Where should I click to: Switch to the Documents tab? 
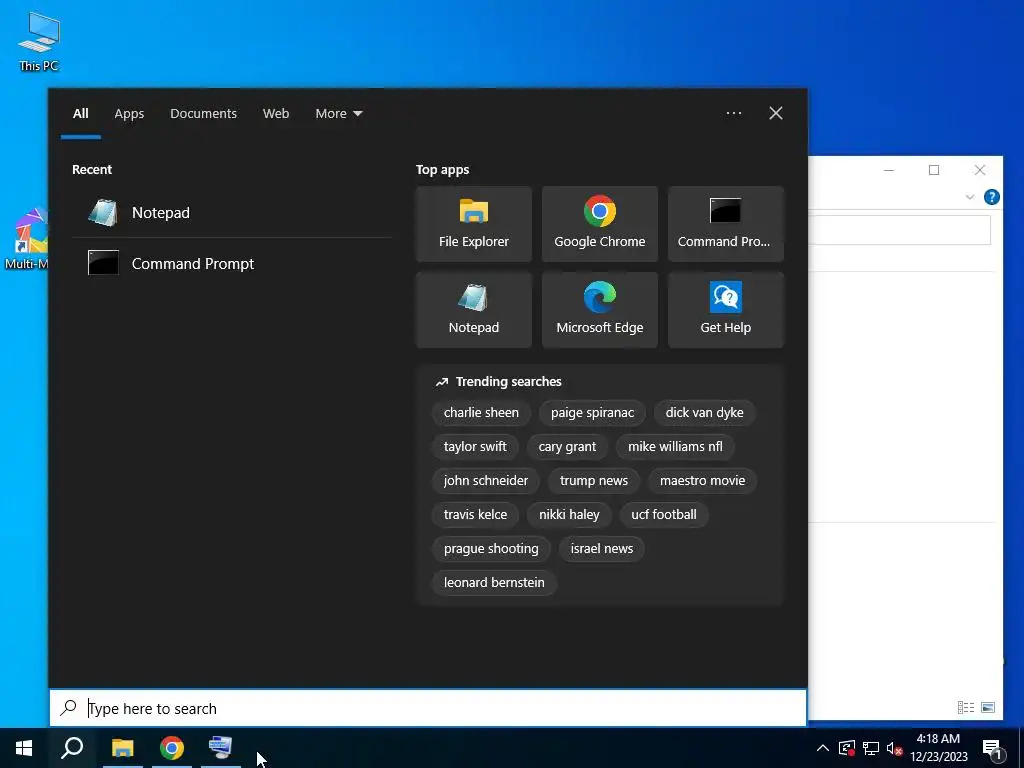point(204,113)
